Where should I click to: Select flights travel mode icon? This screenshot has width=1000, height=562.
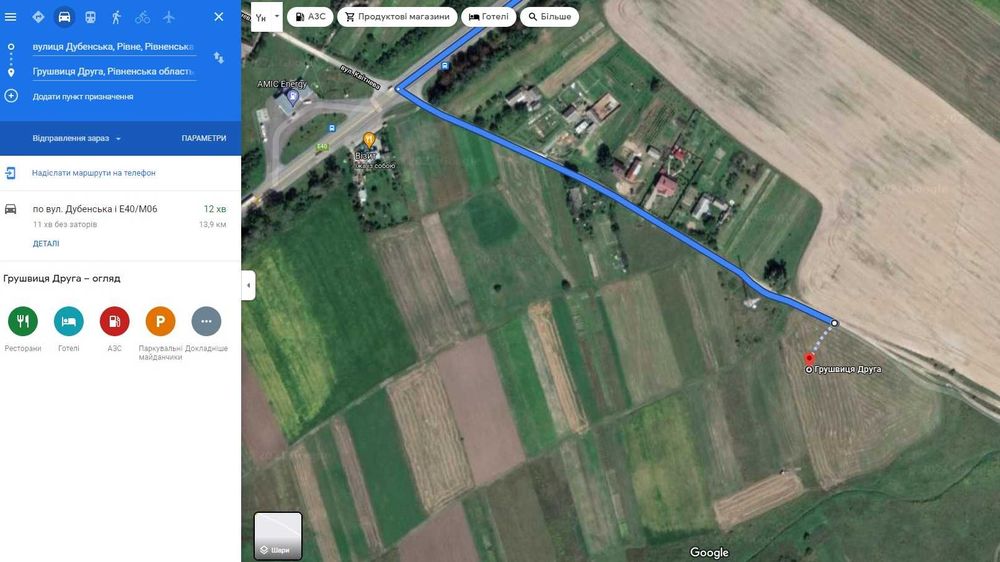point(168,17)
